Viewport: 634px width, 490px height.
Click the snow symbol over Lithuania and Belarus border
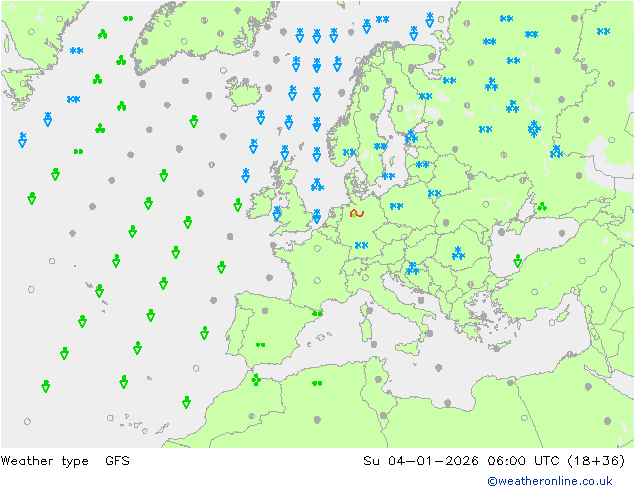coord(435,193)
